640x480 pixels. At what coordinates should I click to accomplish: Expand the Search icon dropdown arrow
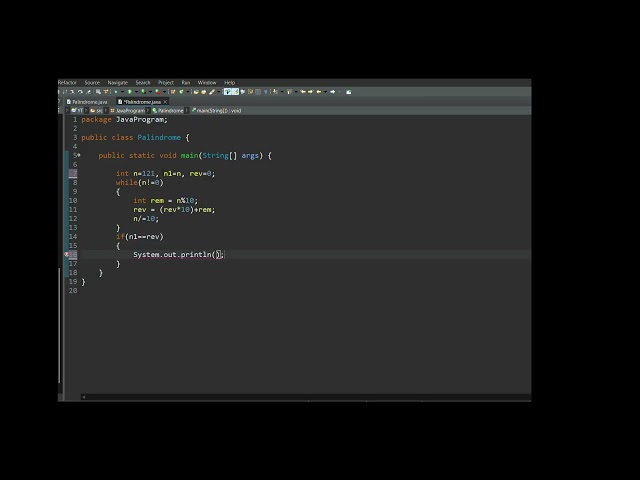click(x=219, y=92)
